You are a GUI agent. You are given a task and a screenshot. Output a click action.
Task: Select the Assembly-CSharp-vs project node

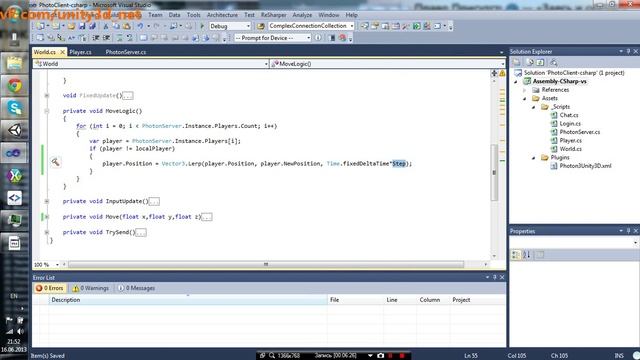560,82
